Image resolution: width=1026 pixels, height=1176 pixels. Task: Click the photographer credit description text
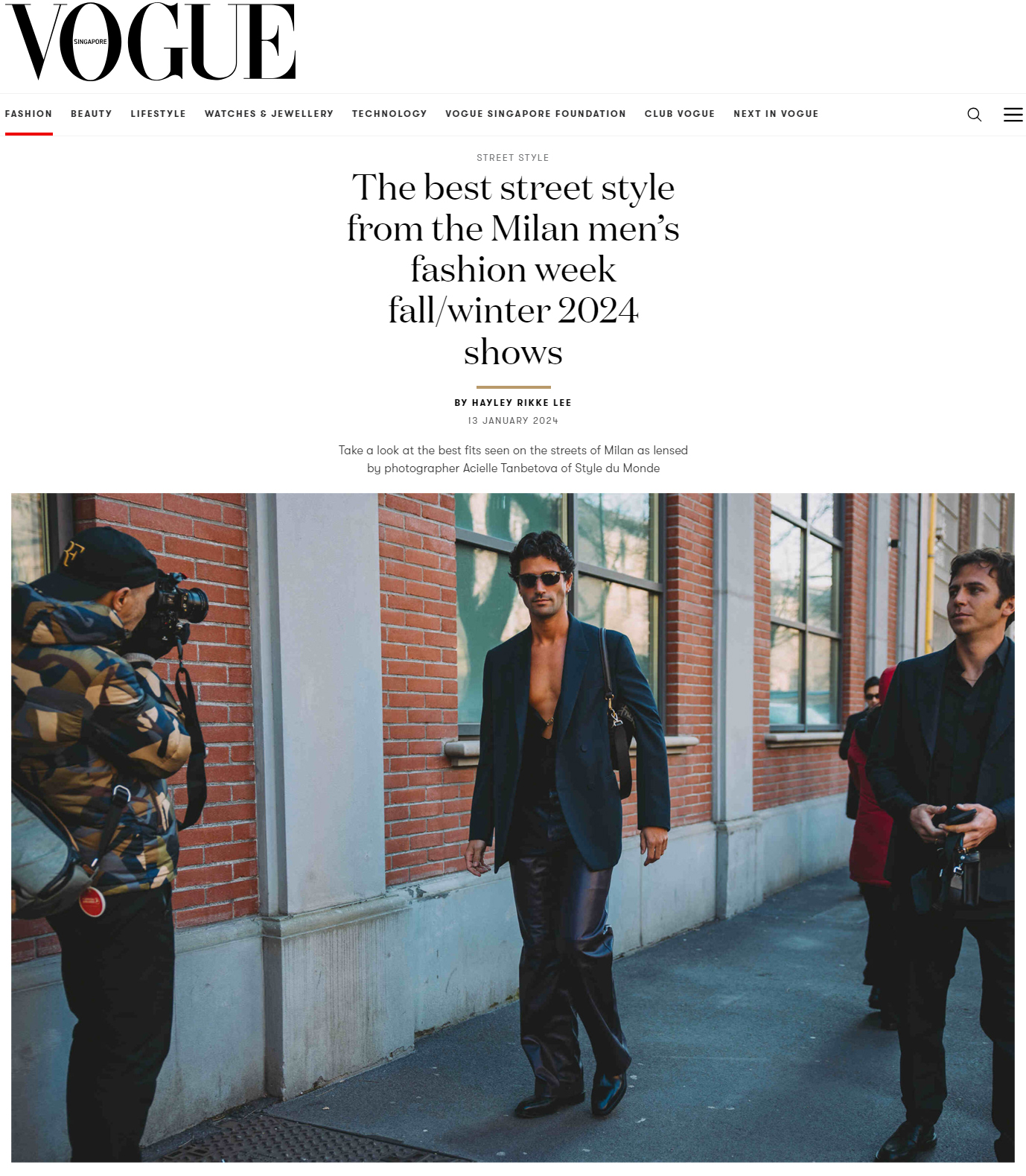click(513, 460)
